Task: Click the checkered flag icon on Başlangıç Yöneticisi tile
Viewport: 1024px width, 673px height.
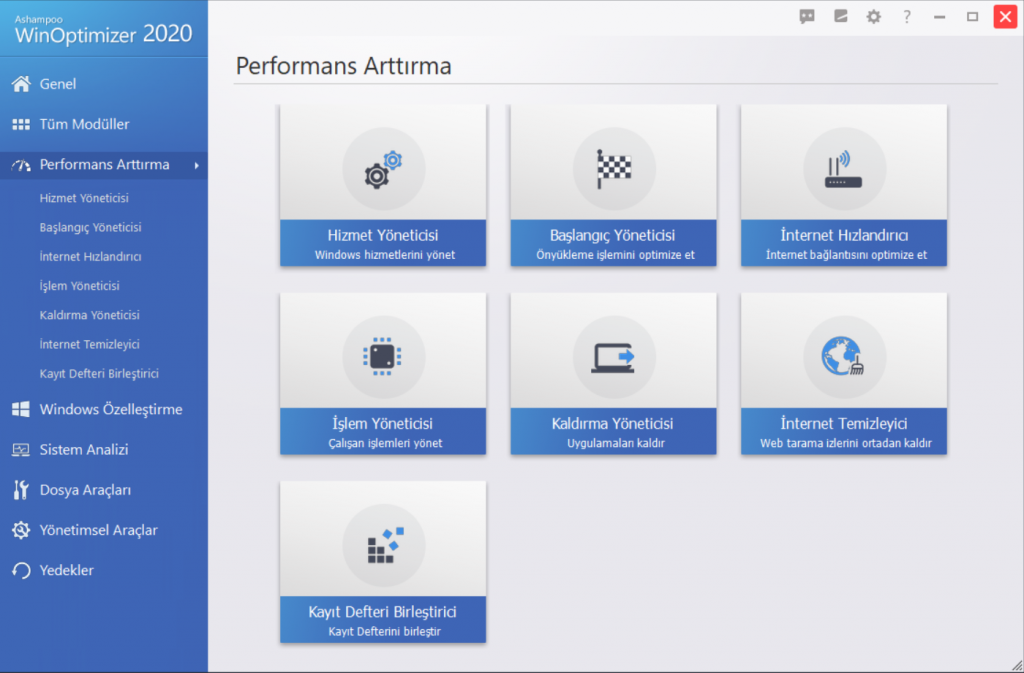Action: [613, 169]
